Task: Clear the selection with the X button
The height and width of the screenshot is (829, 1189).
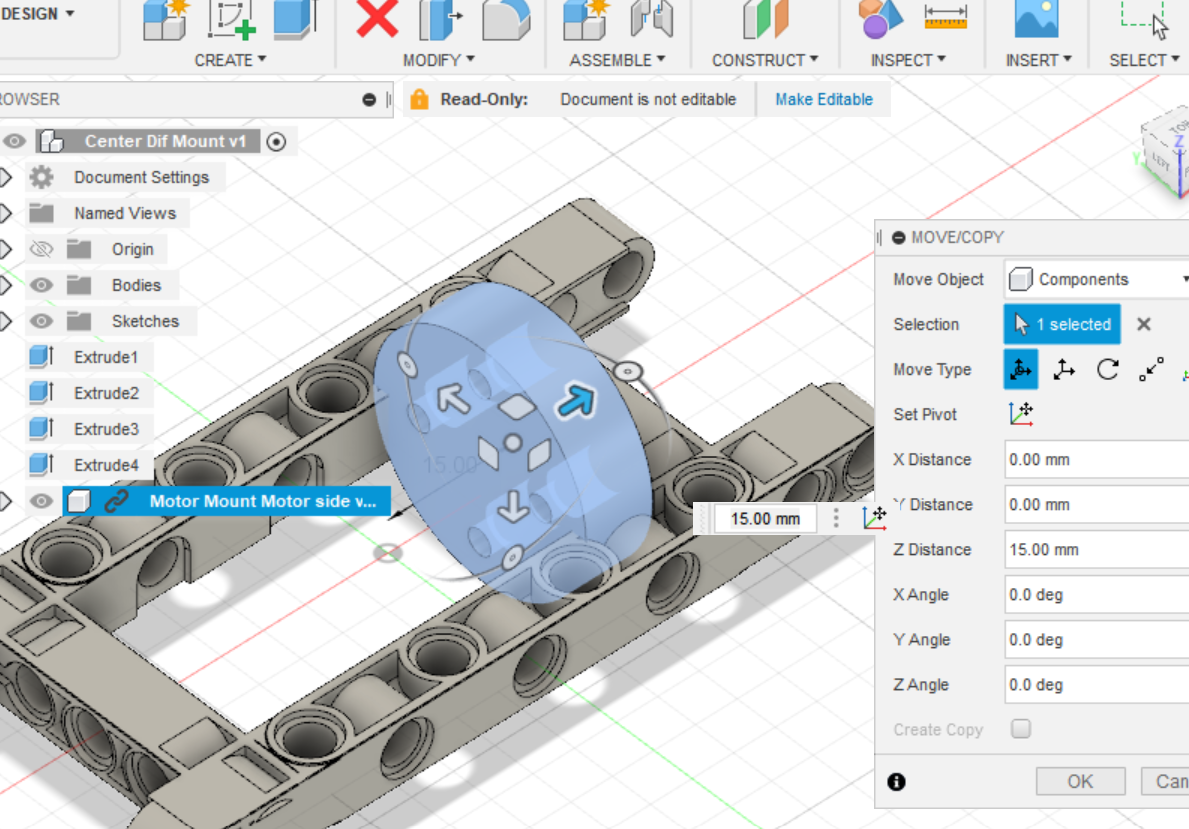Action: 1144,325
